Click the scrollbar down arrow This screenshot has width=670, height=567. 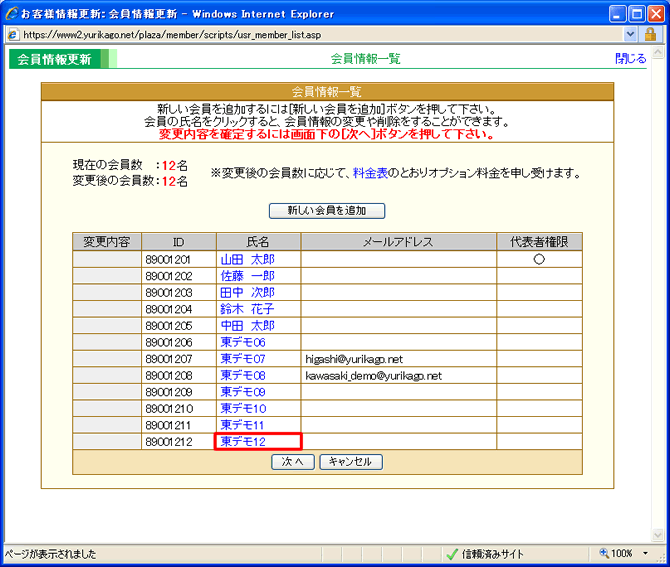(x=658, y=535)
